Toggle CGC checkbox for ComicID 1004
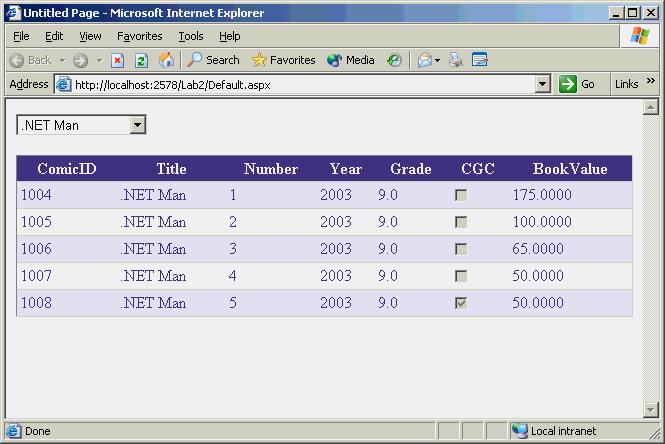This screenshot has width=665, height=444. click(461, 195)
